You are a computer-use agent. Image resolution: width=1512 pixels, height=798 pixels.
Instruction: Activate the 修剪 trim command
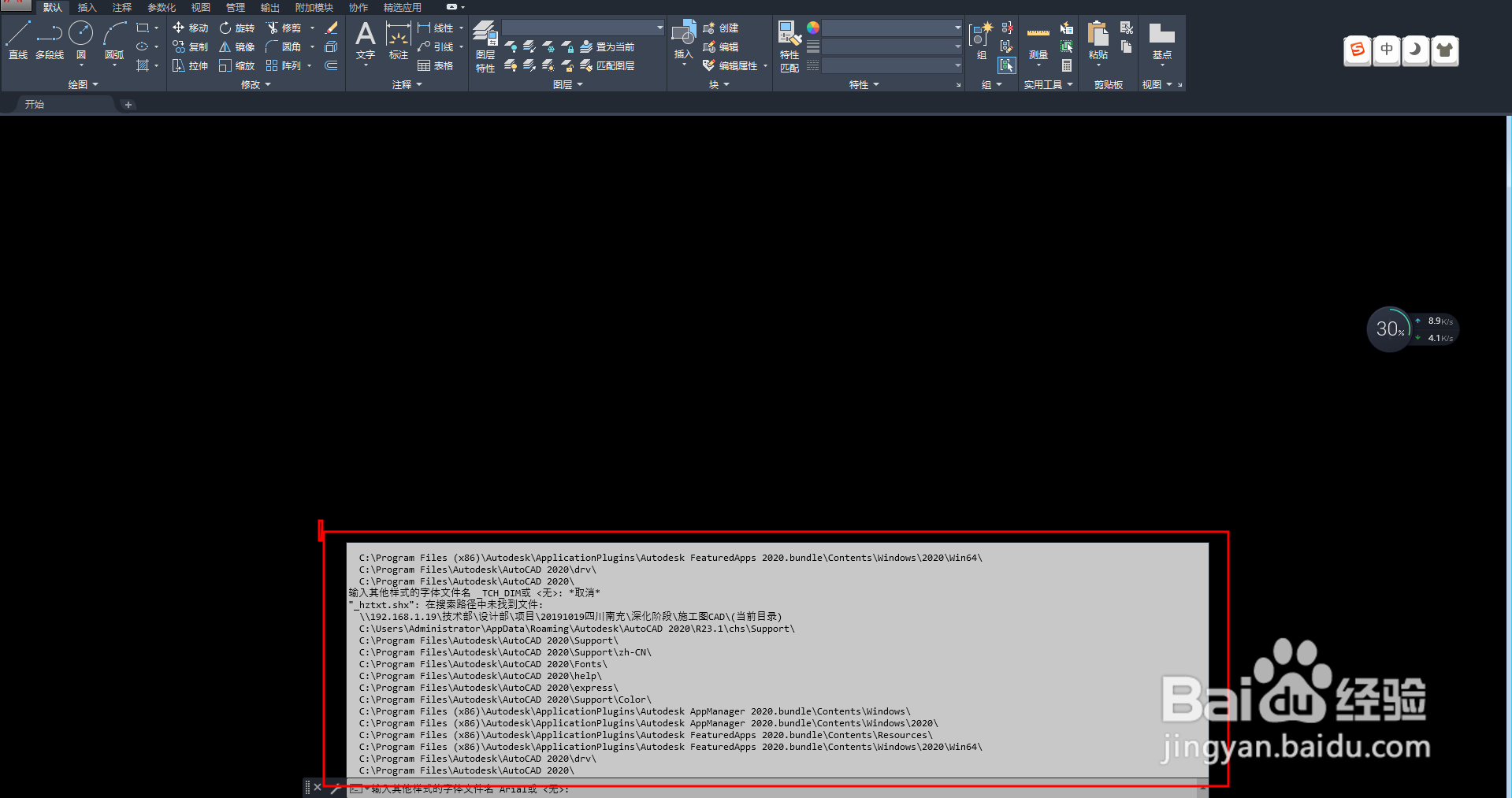284,28
